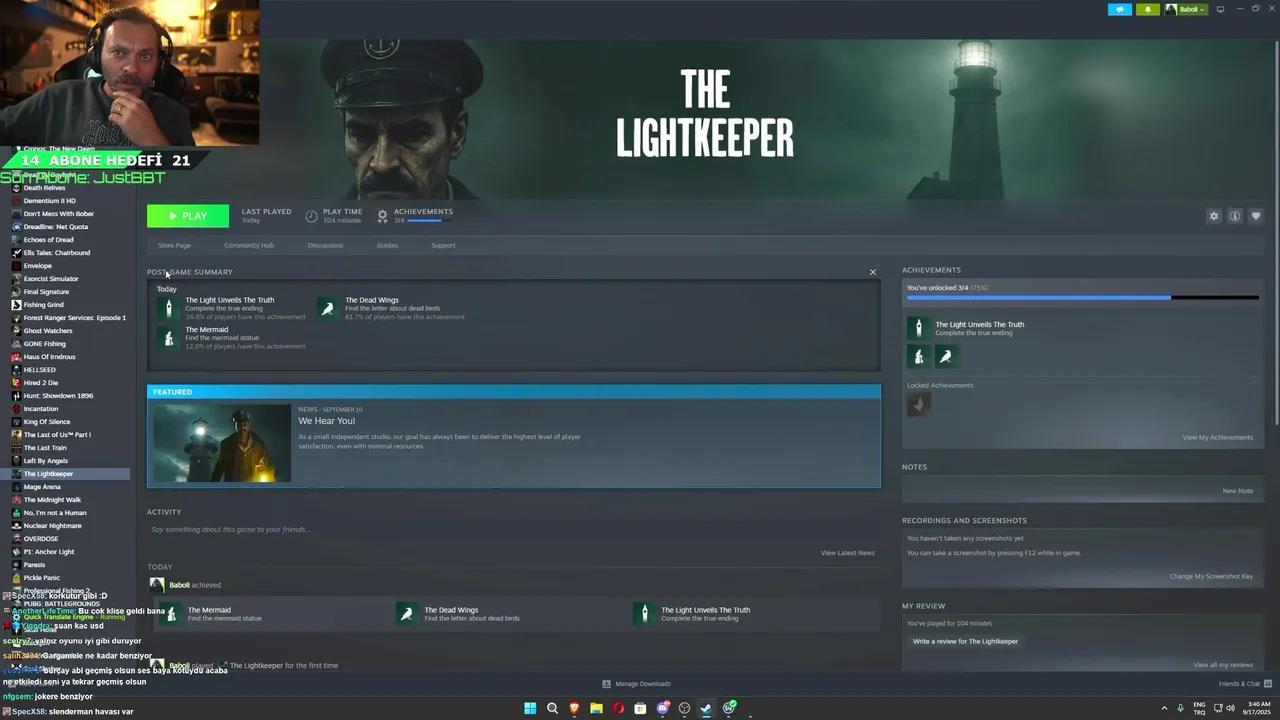1280x720 pixels.
Task: Close the Post-Game Summary panel
Action: [873, 272]
